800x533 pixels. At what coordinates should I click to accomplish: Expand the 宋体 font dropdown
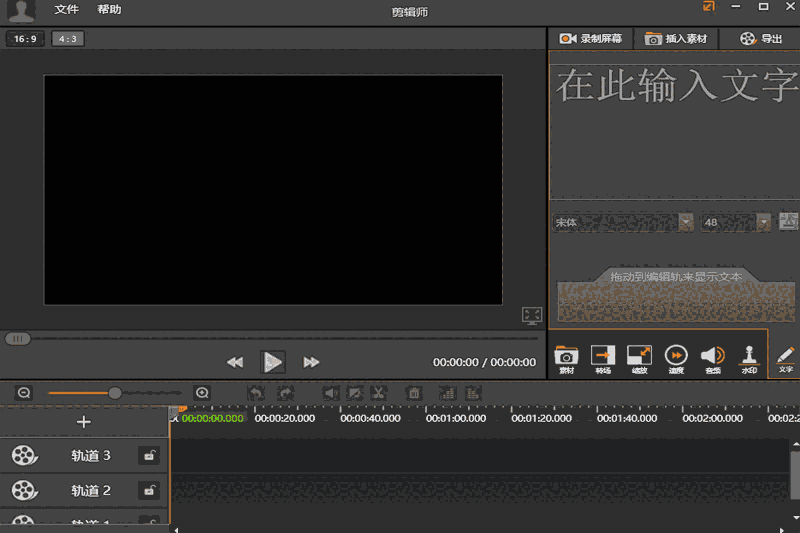click(x=686, y=222)
